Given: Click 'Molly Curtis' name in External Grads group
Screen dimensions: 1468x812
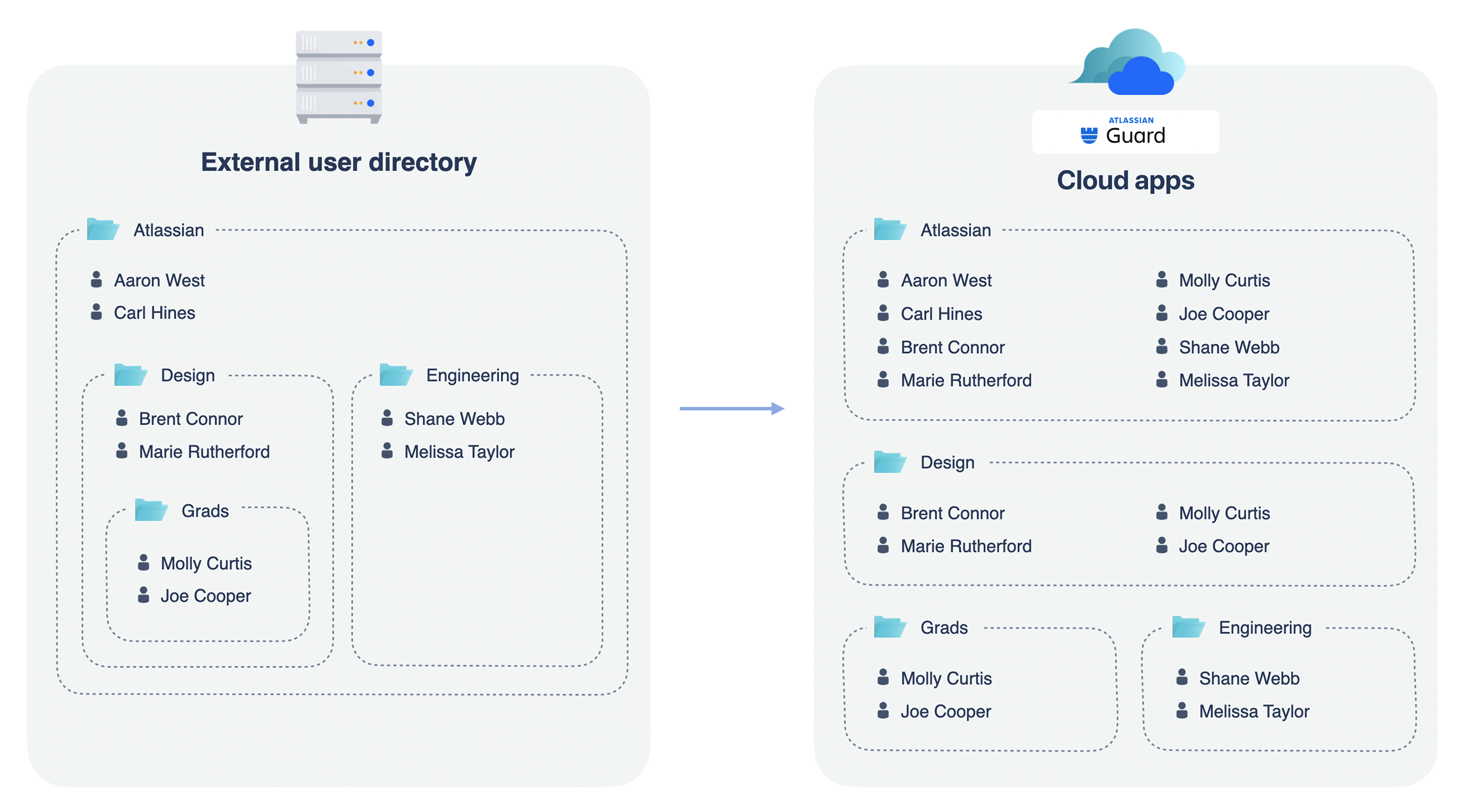Looking at the screenshot, I should [x=206, y=563].
